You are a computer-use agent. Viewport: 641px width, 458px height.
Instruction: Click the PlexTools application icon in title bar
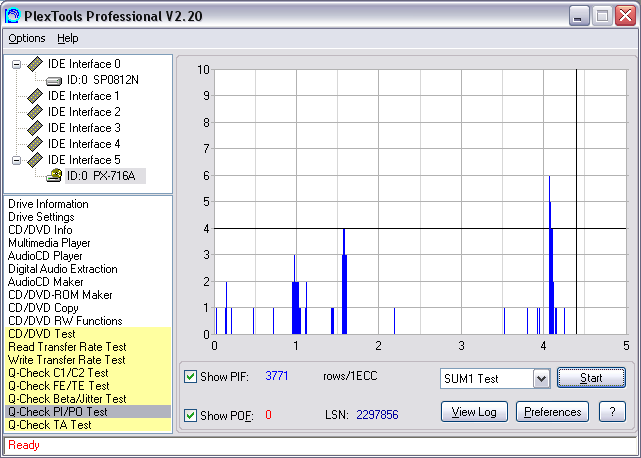(x=13, y=16)
